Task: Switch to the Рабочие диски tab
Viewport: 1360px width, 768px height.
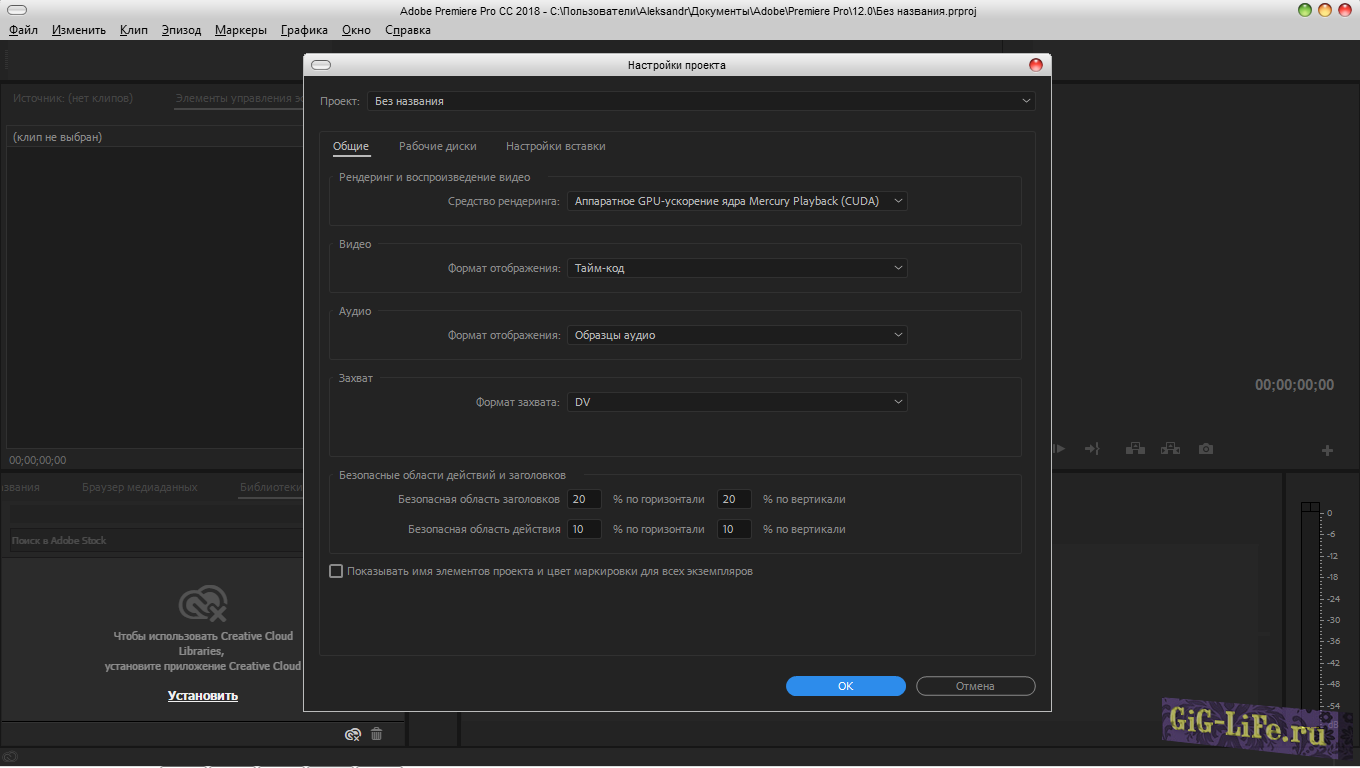Action: coord(437,146)
